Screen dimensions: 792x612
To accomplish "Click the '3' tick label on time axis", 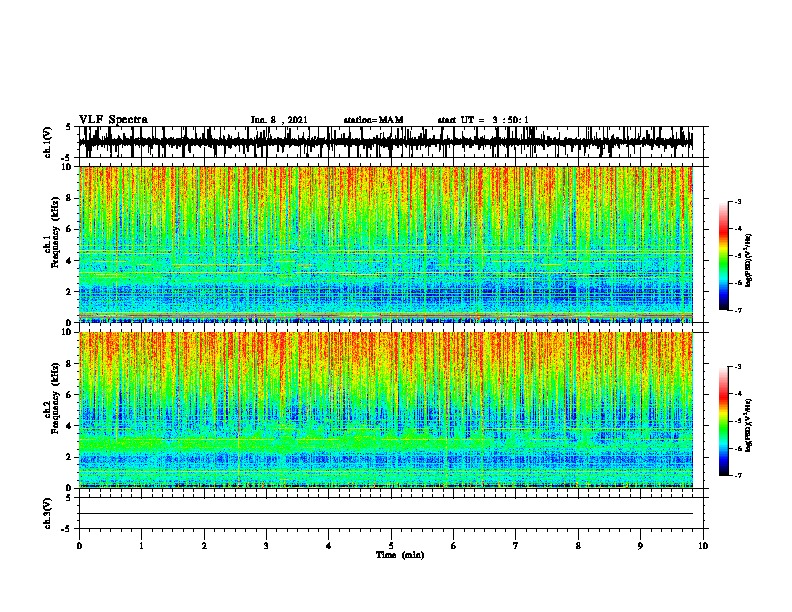I will 266,546.
